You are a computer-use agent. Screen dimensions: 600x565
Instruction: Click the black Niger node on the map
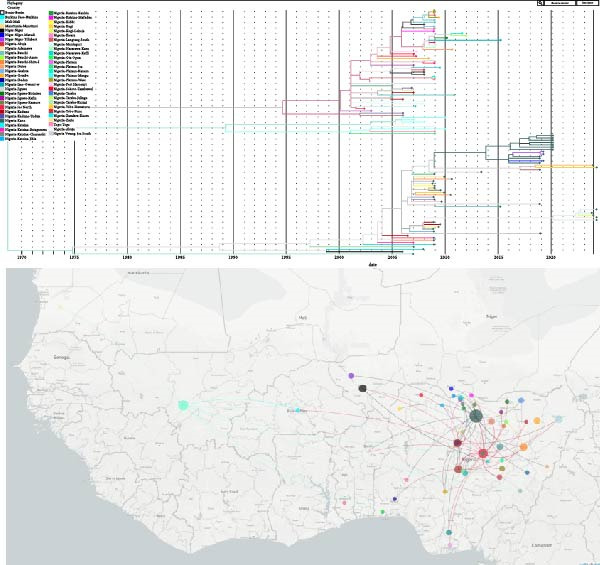coord(362,388)
